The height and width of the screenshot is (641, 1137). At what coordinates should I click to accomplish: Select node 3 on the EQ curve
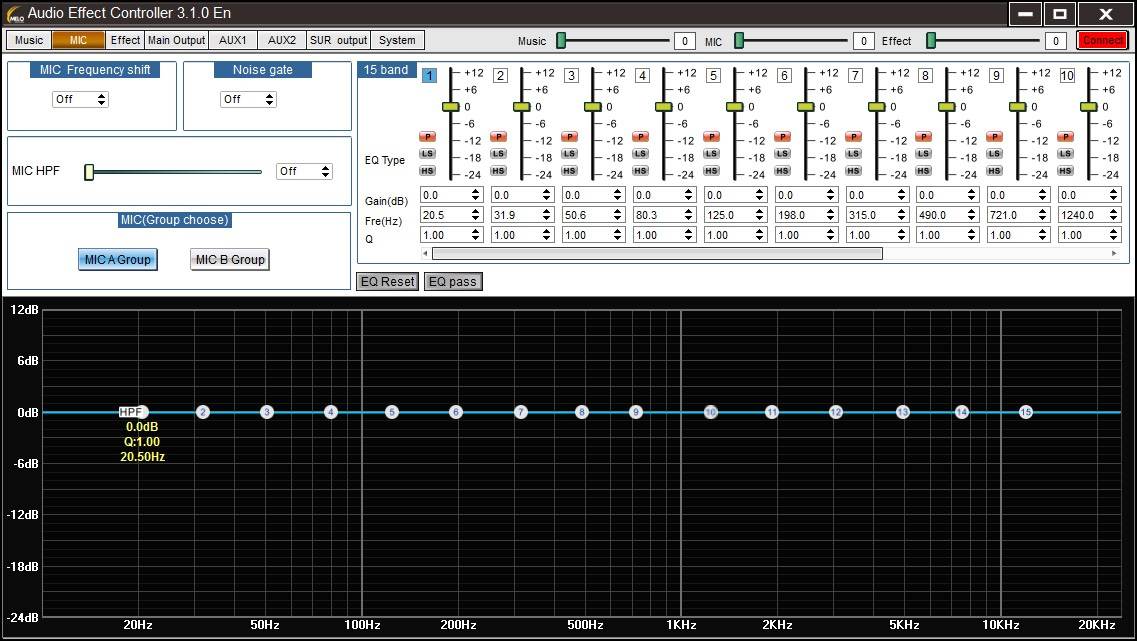pyautogui.click(x=267, y=412)
